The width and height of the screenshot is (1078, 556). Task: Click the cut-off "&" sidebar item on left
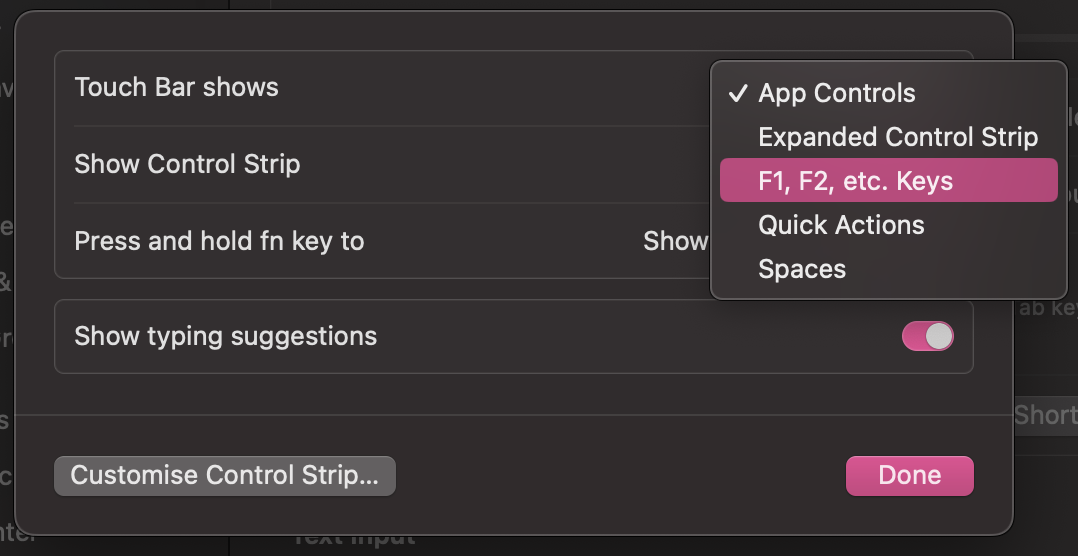[x=5, y=283]
